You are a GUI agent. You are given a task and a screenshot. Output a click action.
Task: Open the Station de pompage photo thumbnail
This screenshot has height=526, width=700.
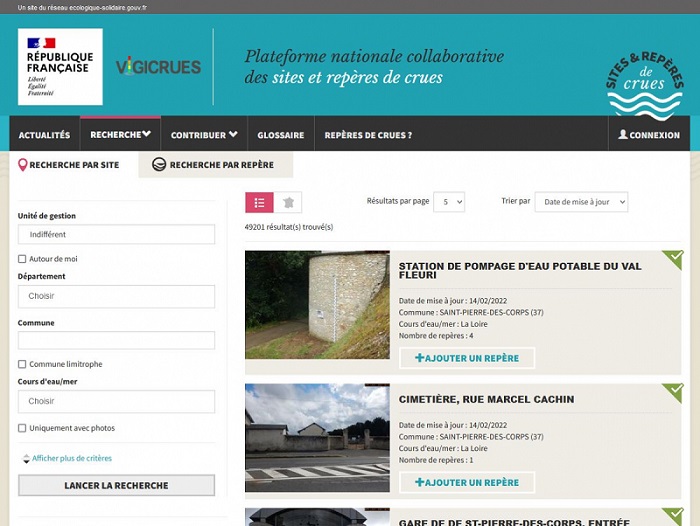pos(317,305)
